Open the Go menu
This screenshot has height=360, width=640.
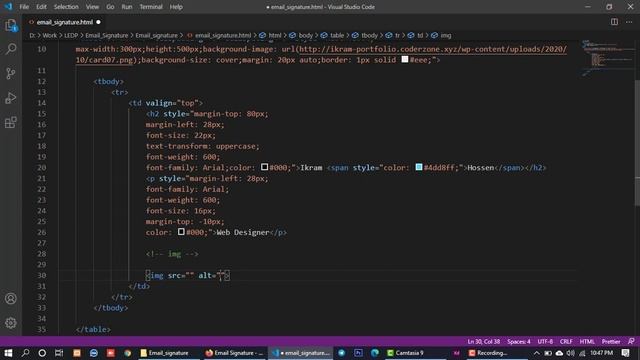coord(110,7)
